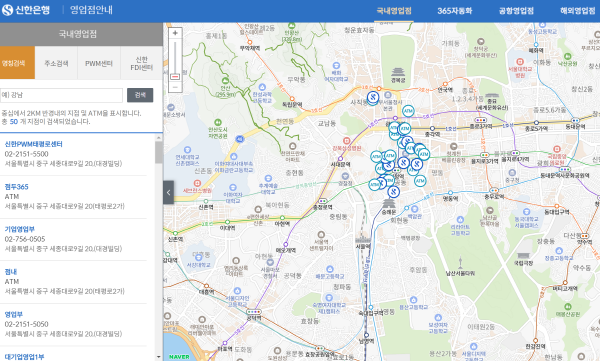Click the map zoom-in plus button
The width and height of the screenshot is (600, 361).
click(x=175, y=33)
